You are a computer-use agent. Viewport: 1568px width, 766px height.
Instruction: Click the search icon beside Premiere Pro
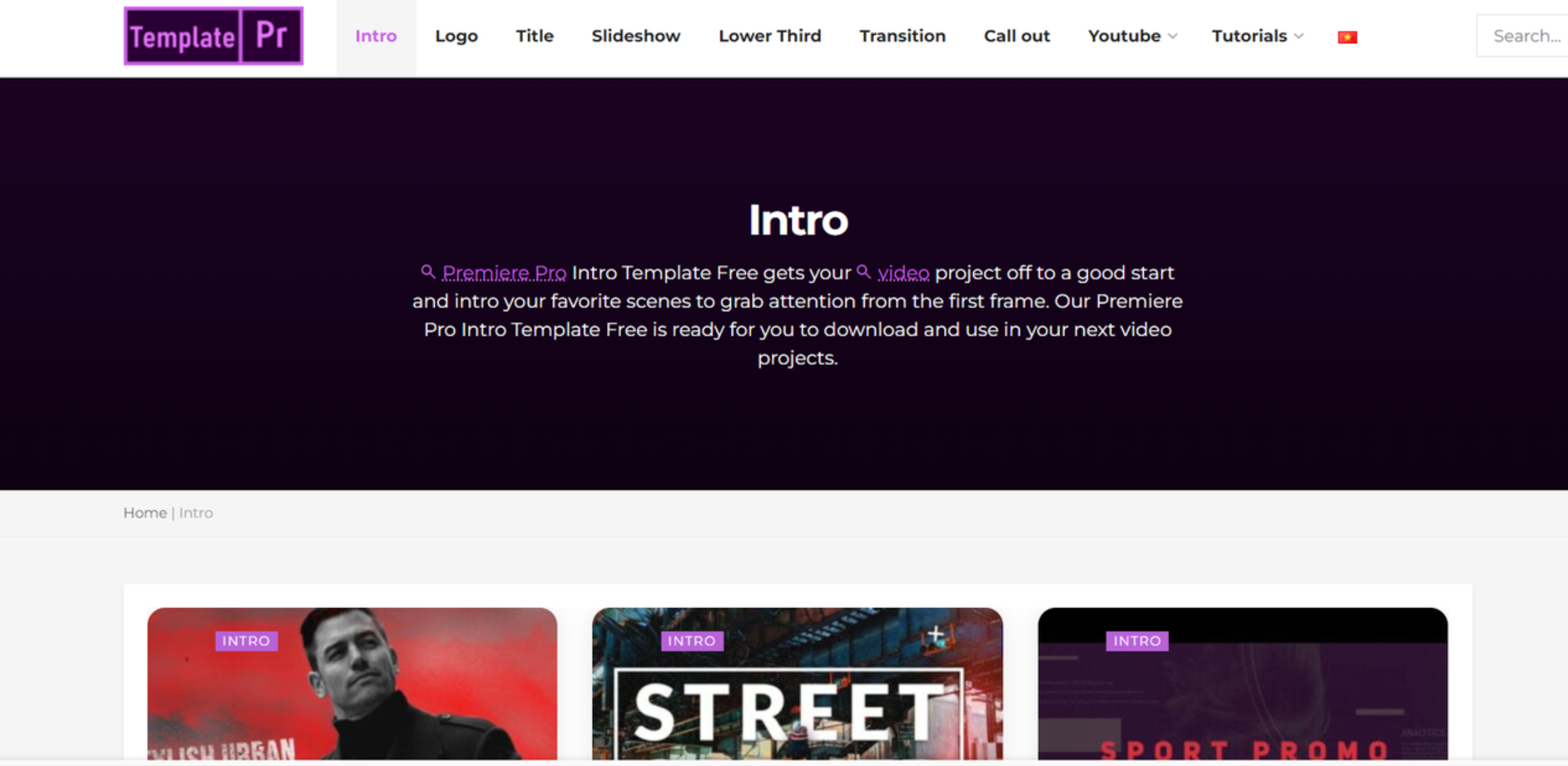point(428,271)
